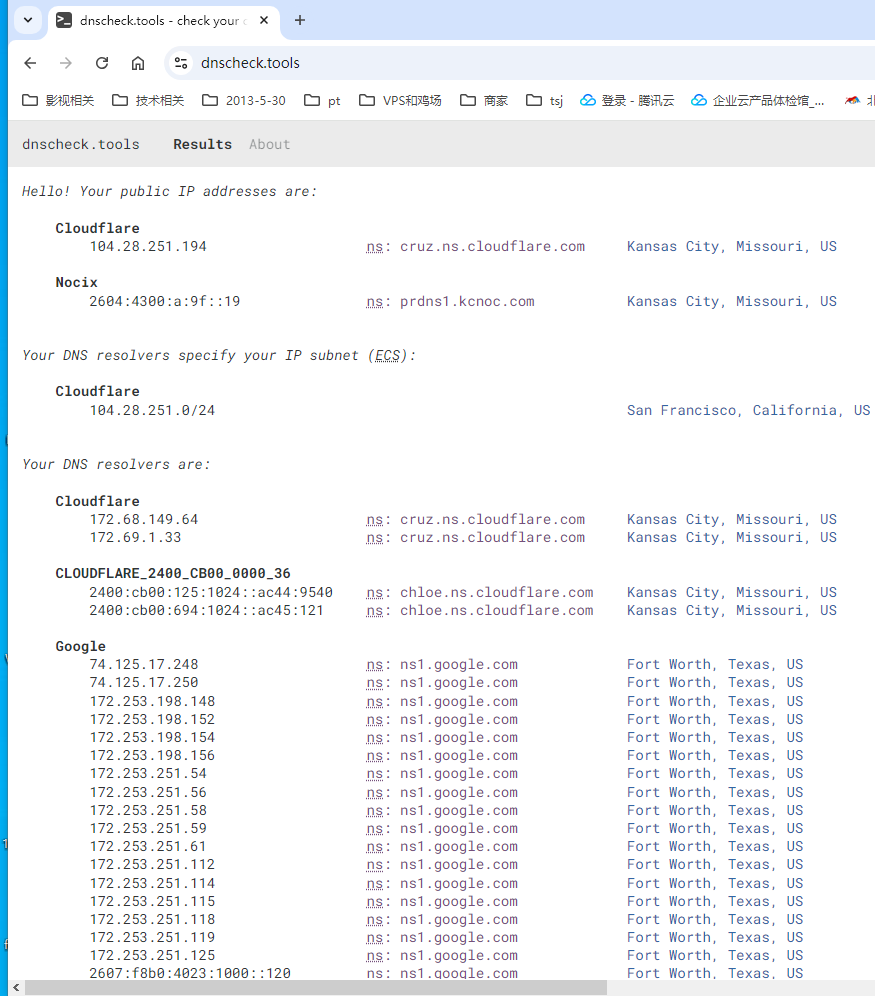Image resolution: width=875 pixels, height=996 pixels.
Task: Open site info icon in address bar
Action: coord(181,63)
